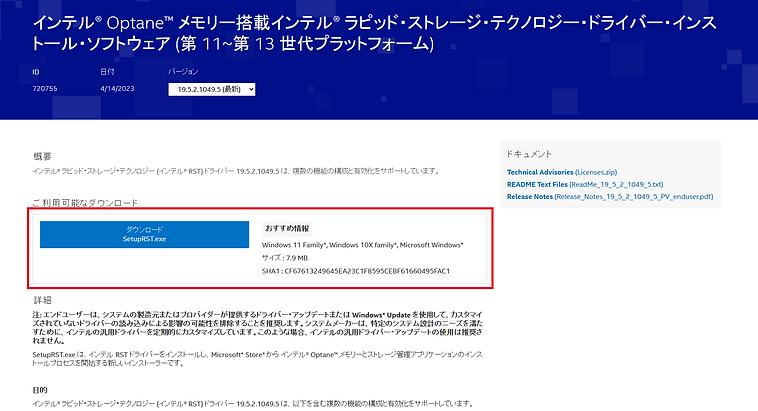Open Technical Advisories Licenses.zip link
The height and width of the screenshot is (411, 758).
coord(562,172)
